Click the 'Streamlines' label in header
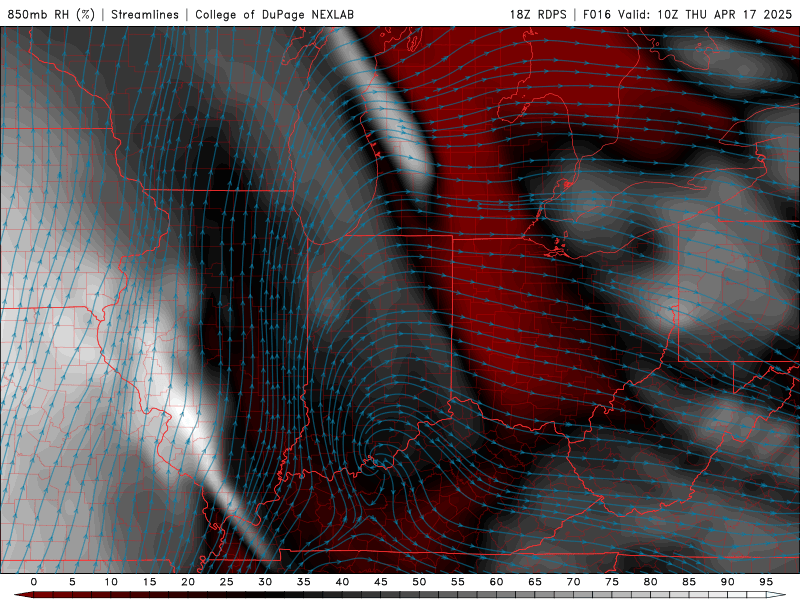The image size is (800, 600). click(x=145, y=14)
